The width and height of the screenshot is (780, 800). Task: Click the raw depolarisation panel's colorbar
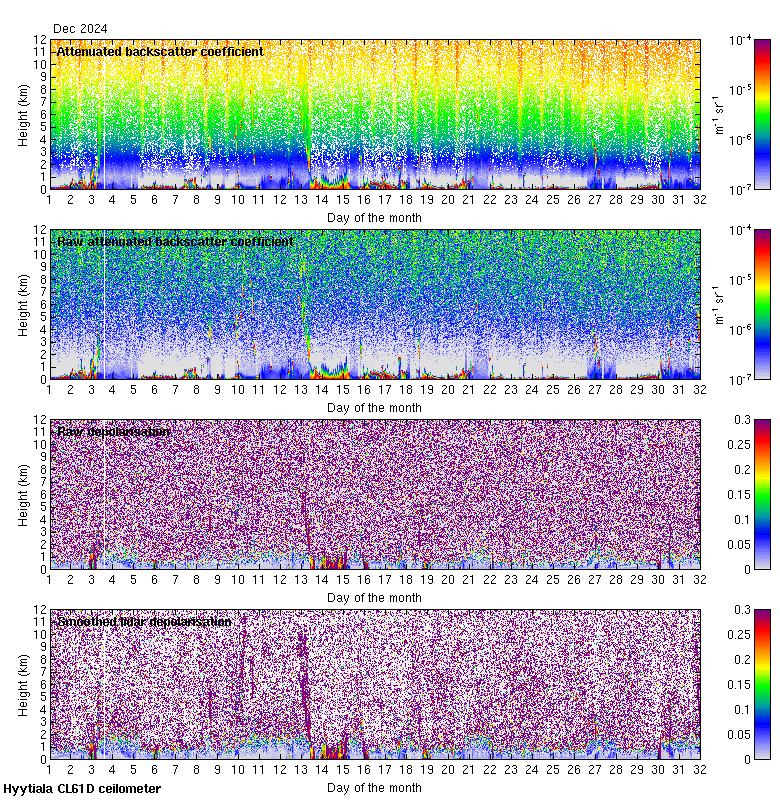tap(734, 494)
